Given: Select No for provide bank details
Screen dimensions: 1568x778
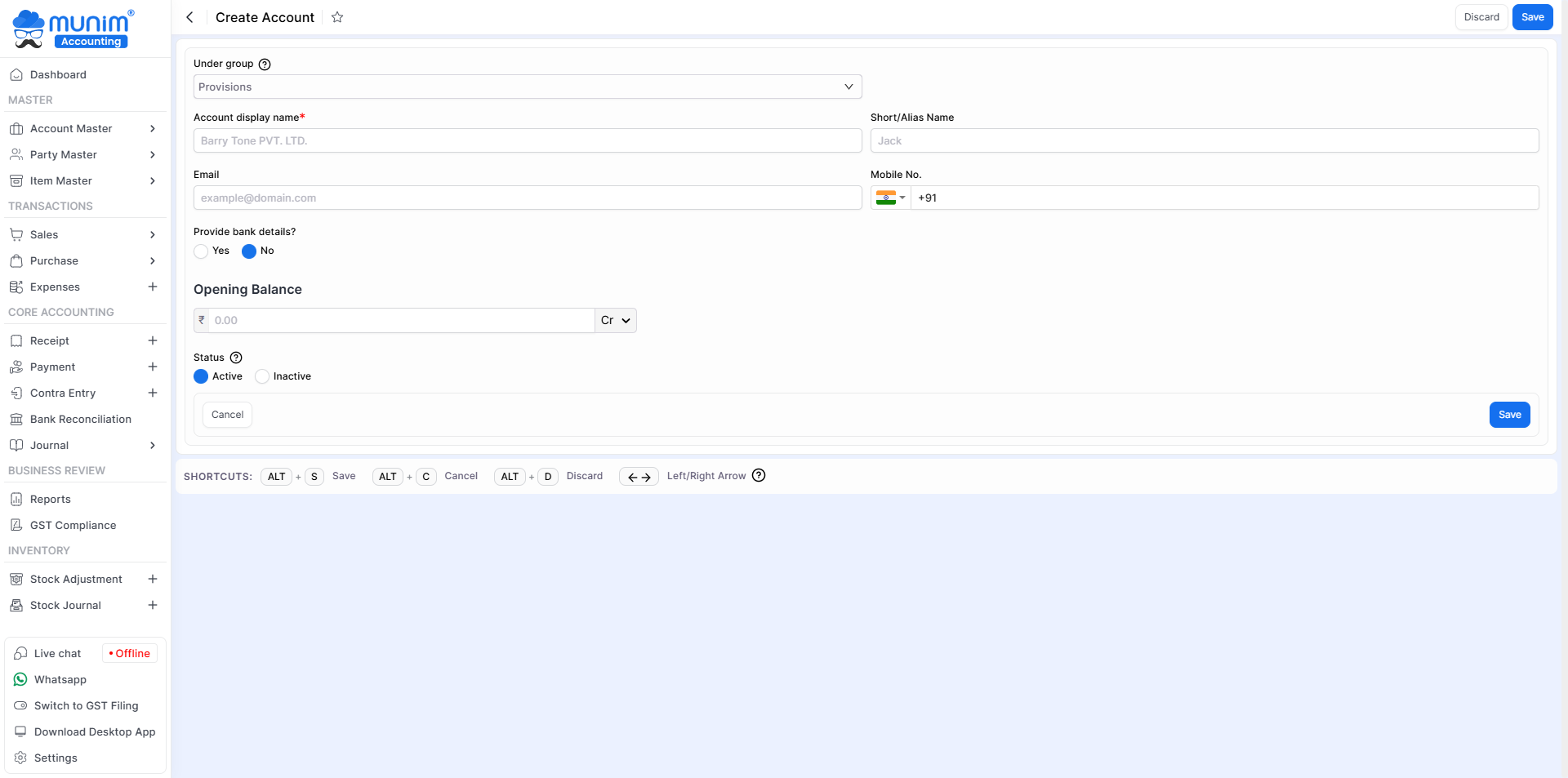Looking at the screenshot, I should [x=249, y=251].
